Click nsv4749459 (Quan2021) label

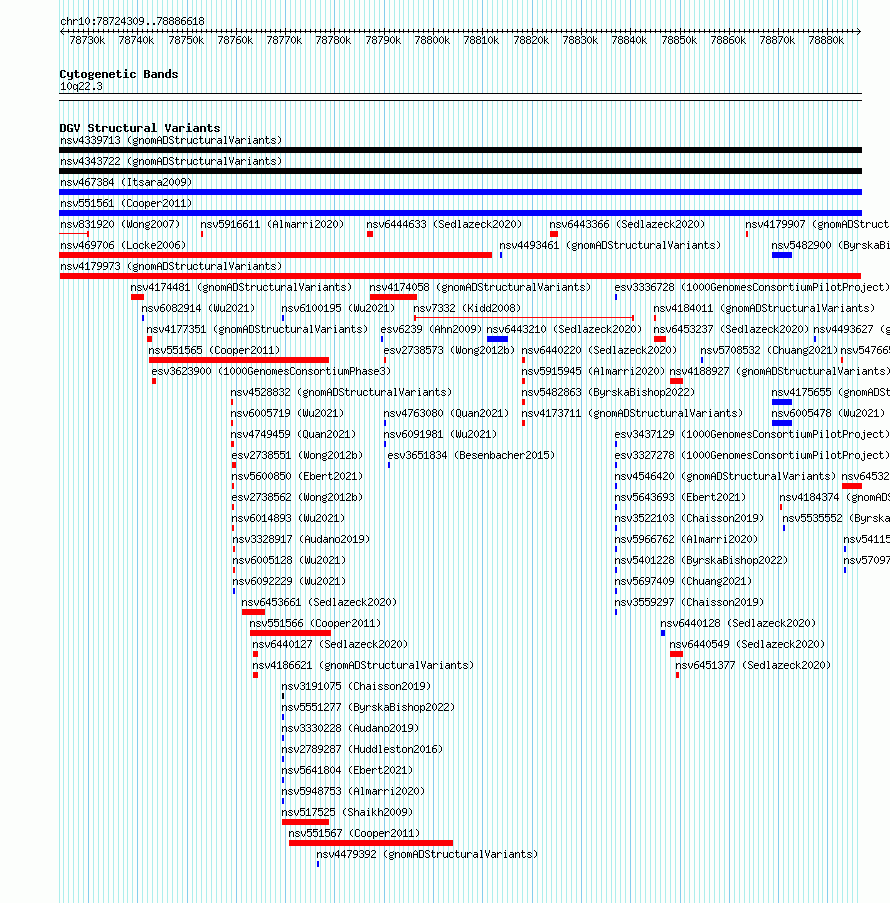(x=293, y=435)
